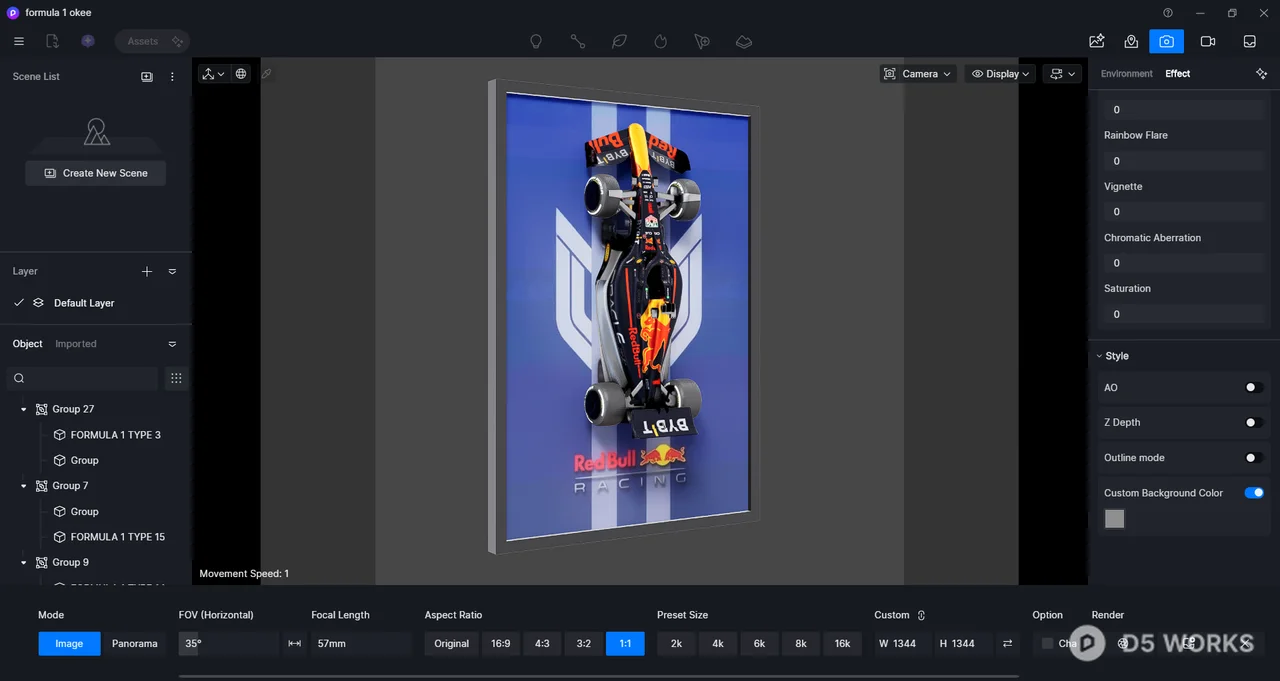Switch to the Object tab
The height and width of the screenshot is (681, 1280).
[28, 344]
